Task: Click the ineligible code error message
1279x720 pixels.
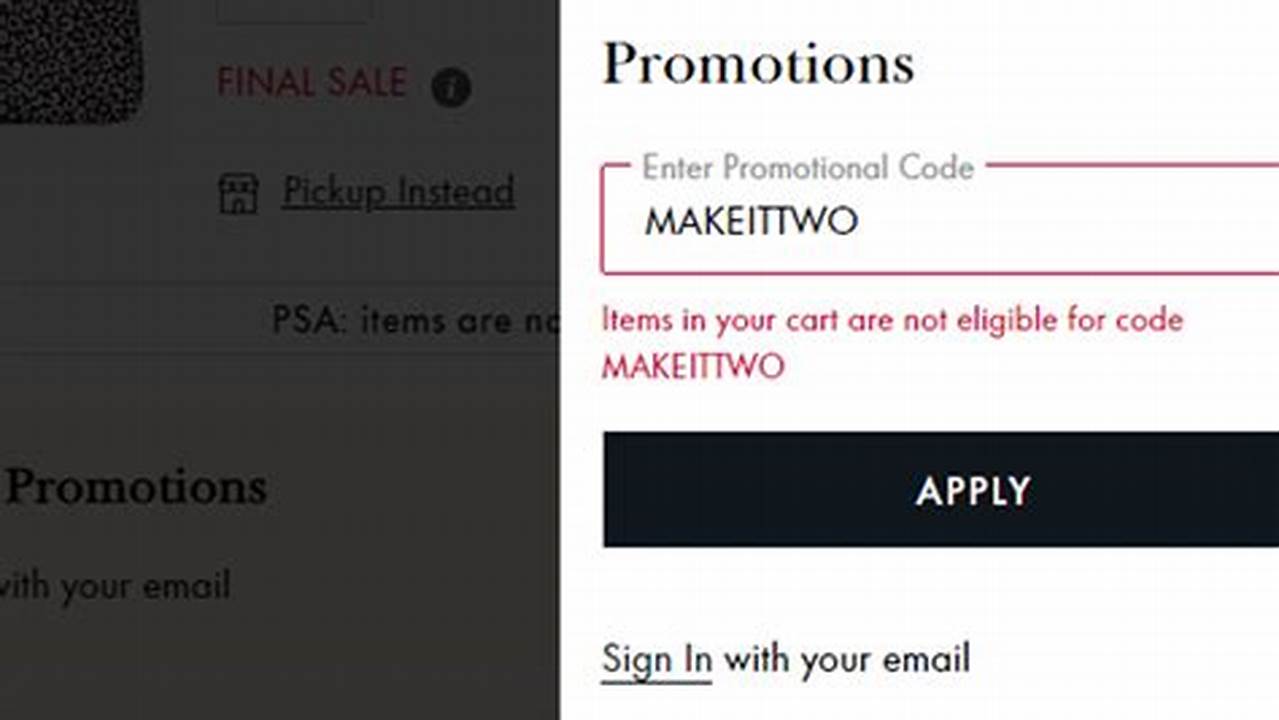Action: tap(891, 320)
